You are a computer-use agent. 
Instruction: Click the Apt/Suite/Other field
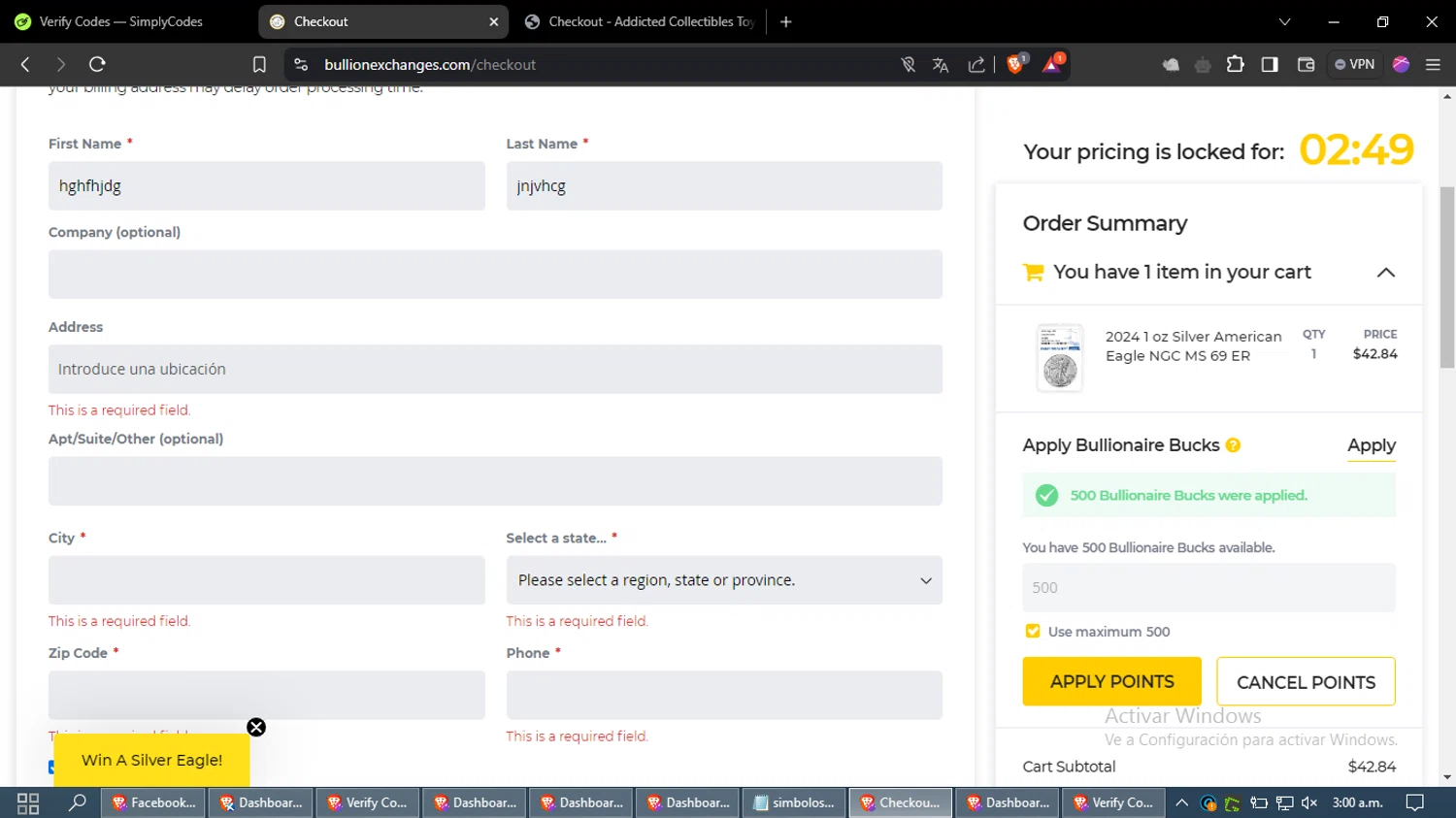(x=495, y=480)
